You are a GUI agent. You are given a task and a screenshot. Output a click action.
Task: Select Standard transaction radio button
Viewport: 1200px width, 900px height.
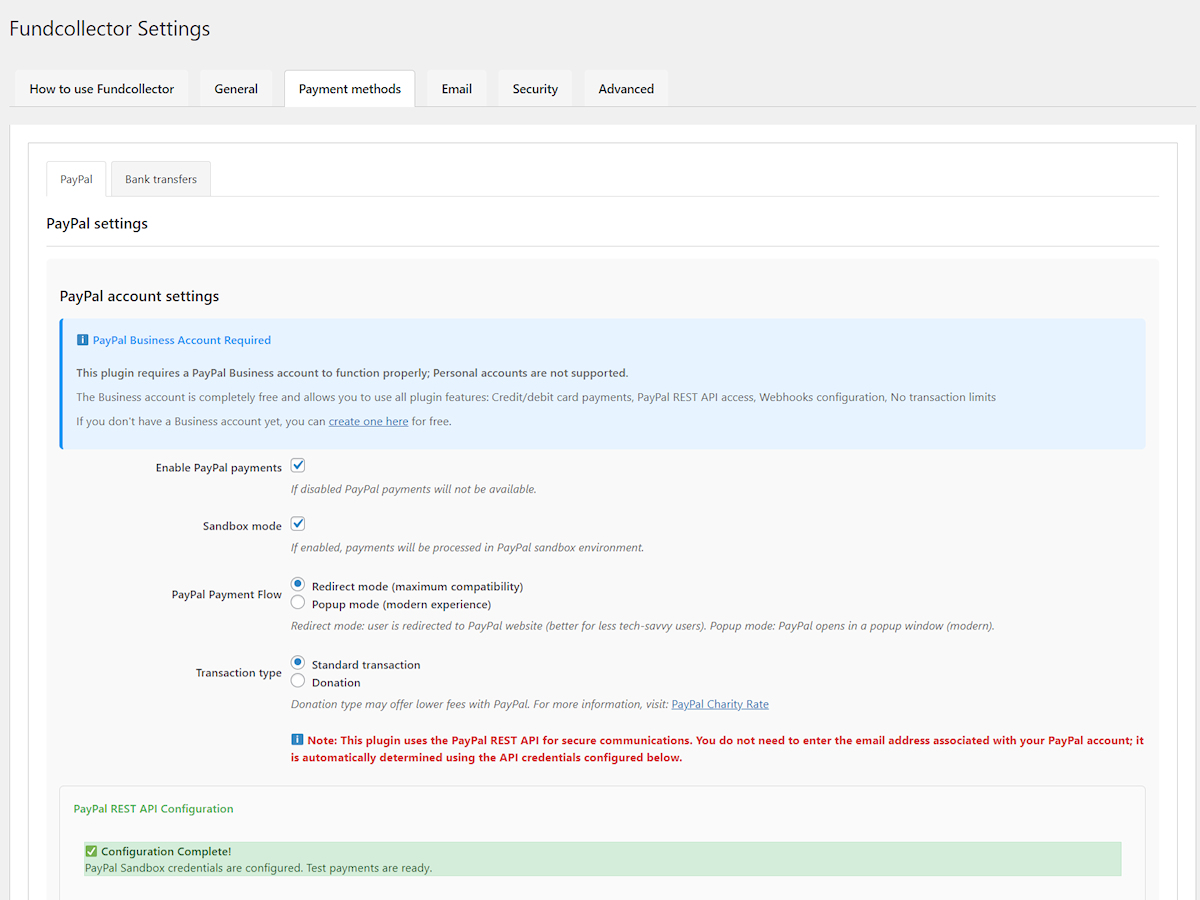(298, 663)
